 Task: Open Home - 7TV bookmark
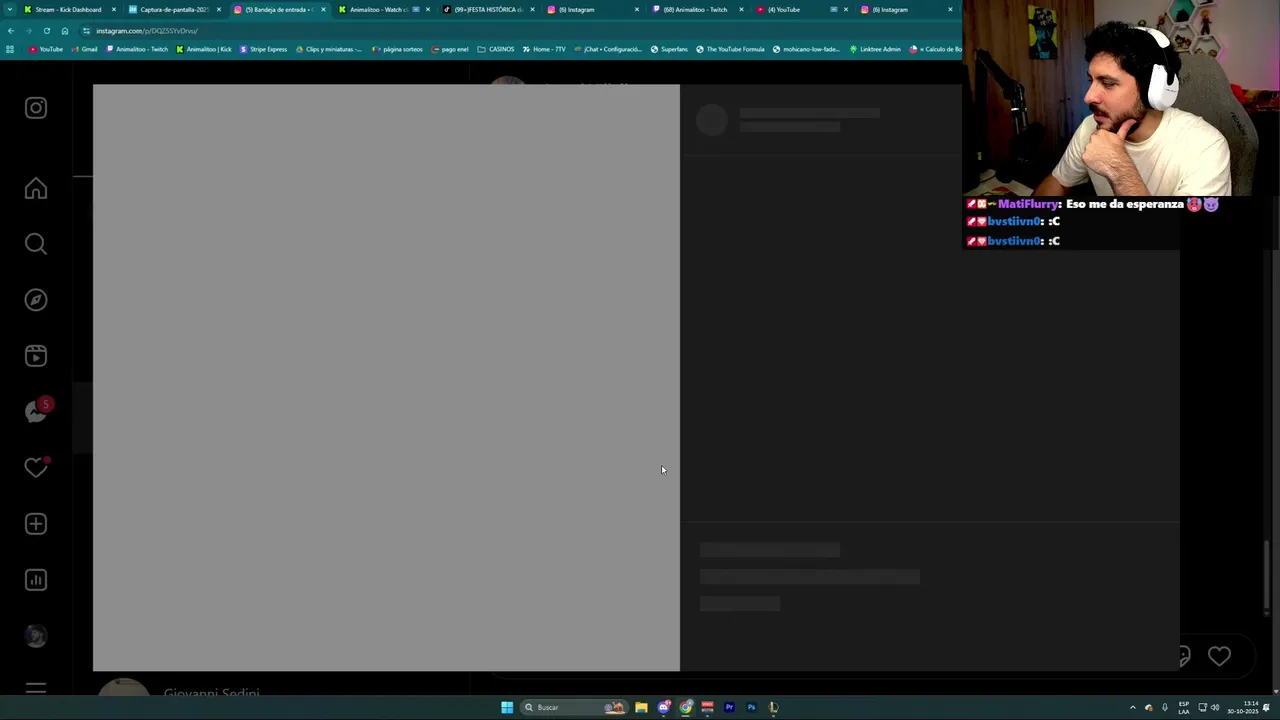(544, 49)
